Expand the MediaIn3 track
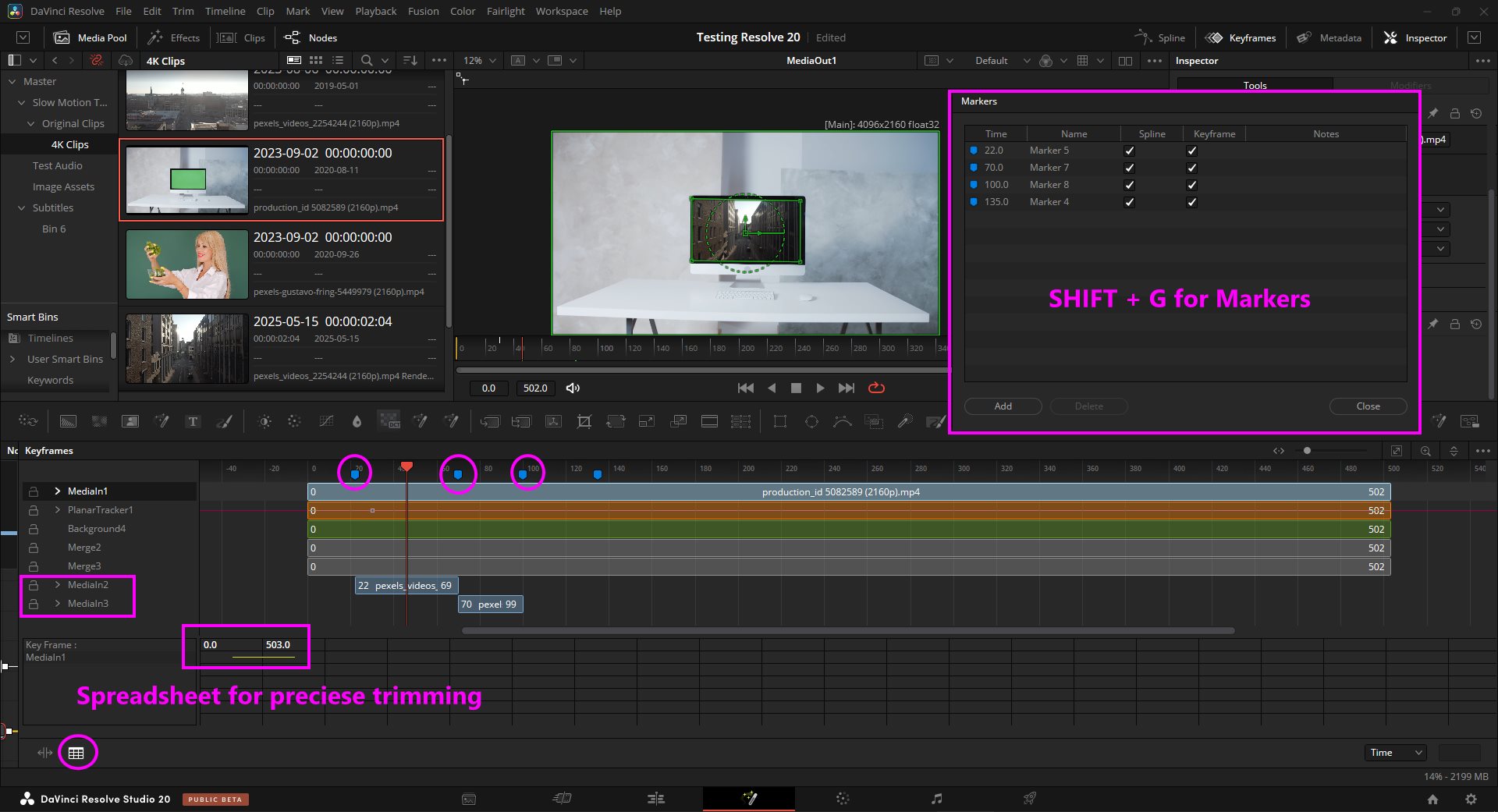The height and width of the screenshot is (812, 1498). click(57, 604)
